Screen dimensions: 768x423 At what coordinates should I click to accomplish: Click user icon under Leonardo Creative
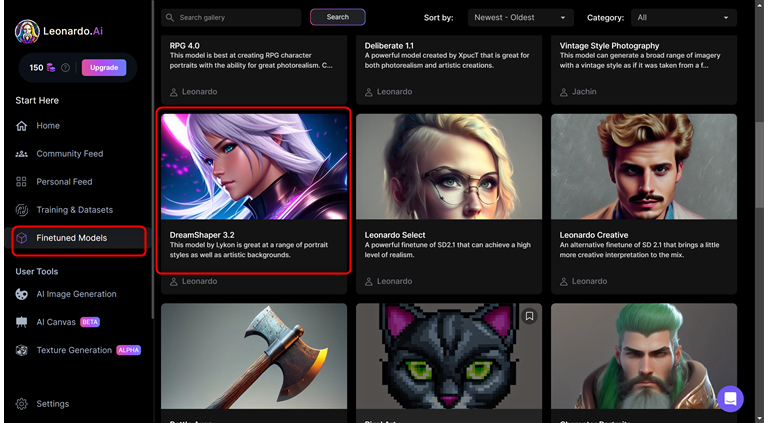564,282
